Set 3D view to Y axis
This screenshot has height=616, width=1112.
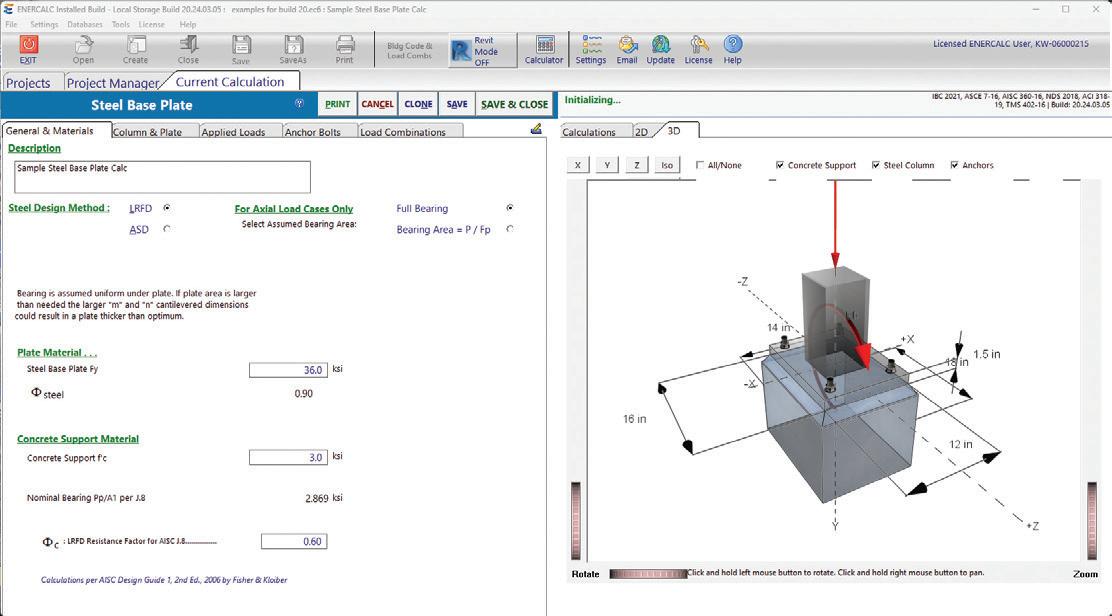607,165
